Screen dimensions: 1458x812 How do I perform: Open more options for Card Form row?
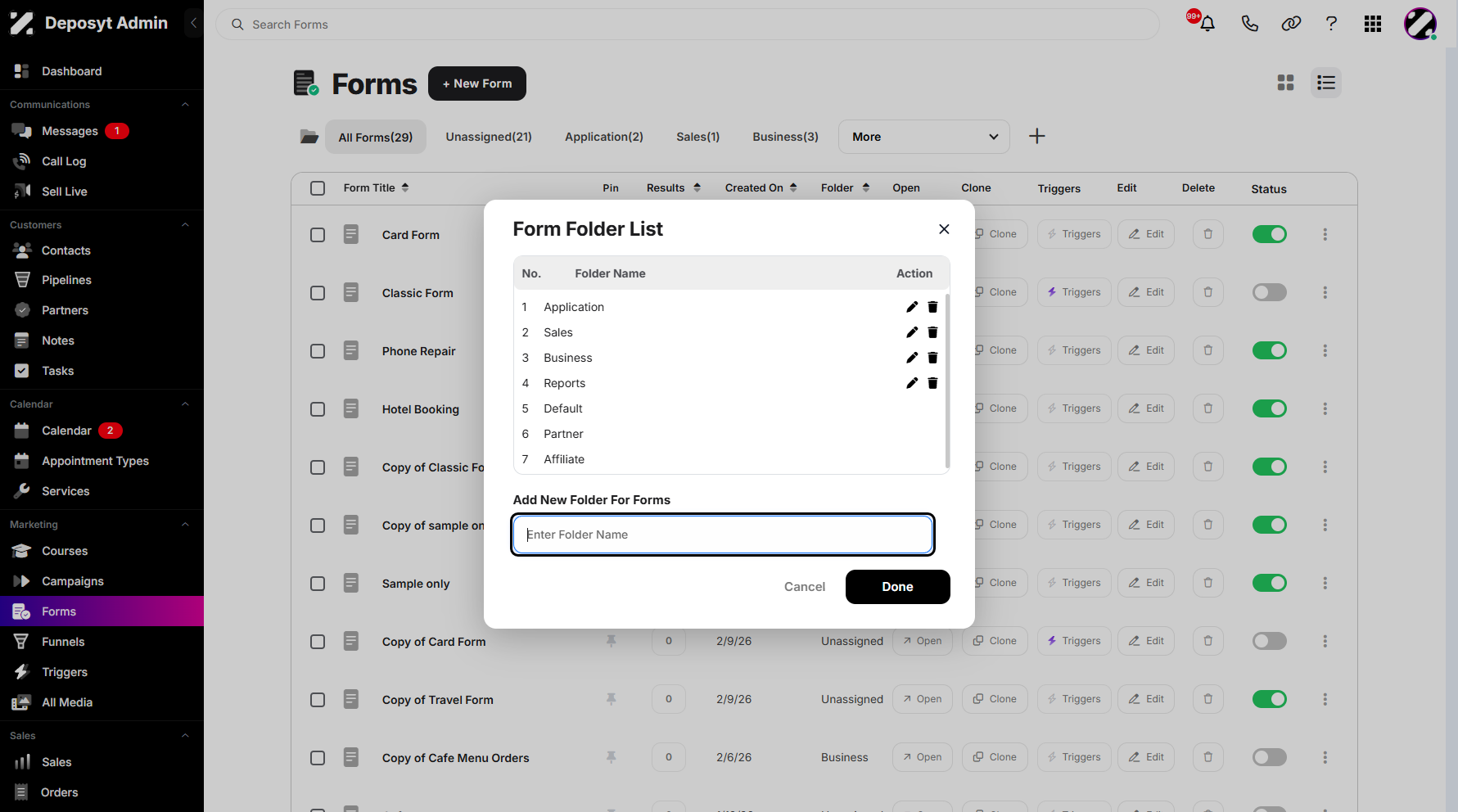(x=1325, y=234)
